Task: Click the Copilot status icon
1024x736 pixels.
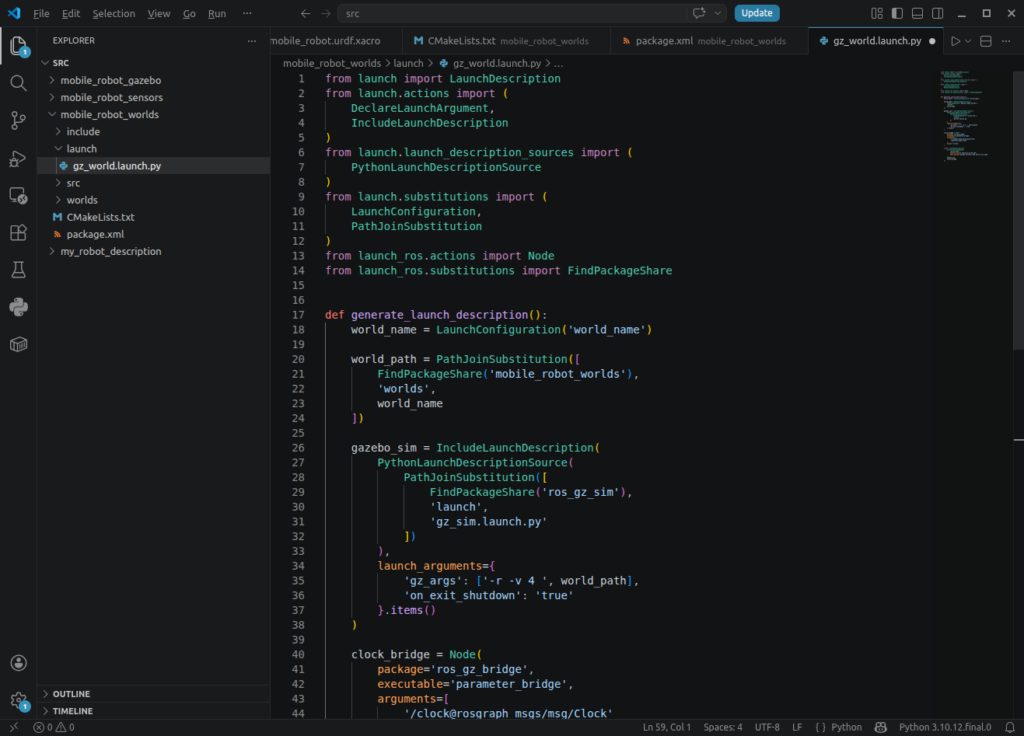Action: pyautogui.click(x=880, y=727)
